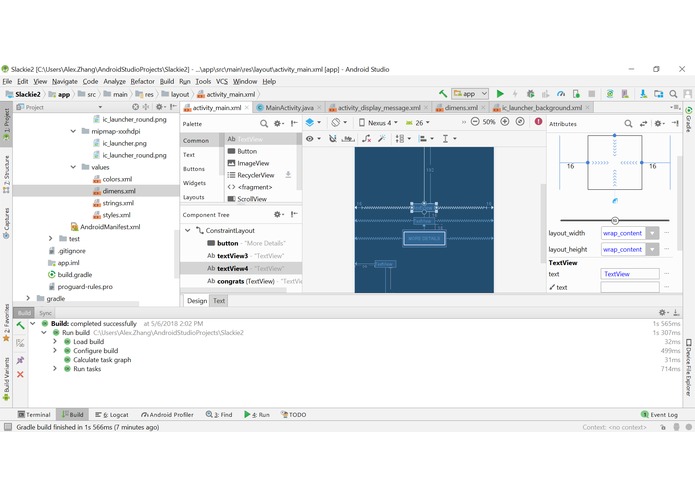Click search icon in Attributes panel
This screenshot has width=695, height=494.
(628, 124)
